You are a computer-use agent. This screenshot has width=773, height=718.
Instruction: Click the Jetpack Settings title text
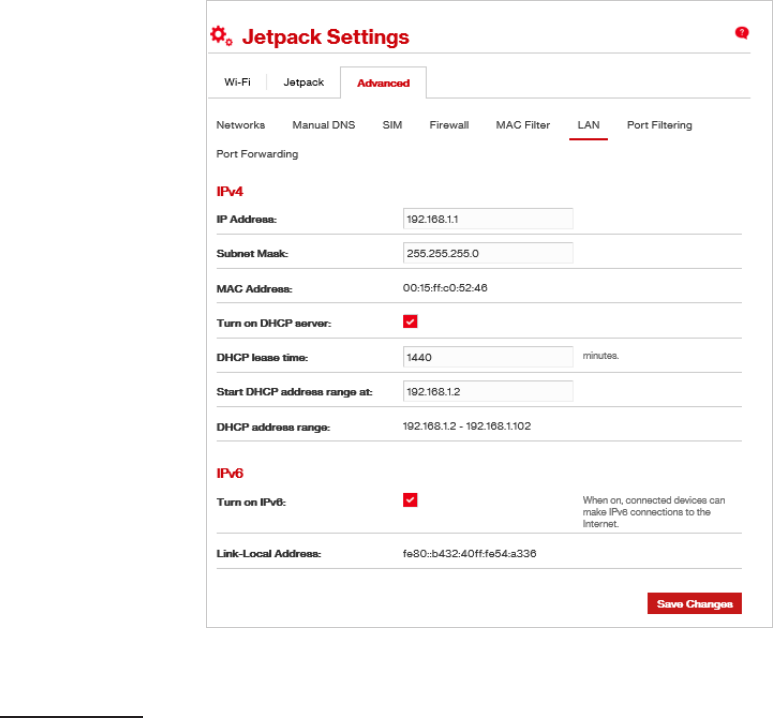pos(325,37)
